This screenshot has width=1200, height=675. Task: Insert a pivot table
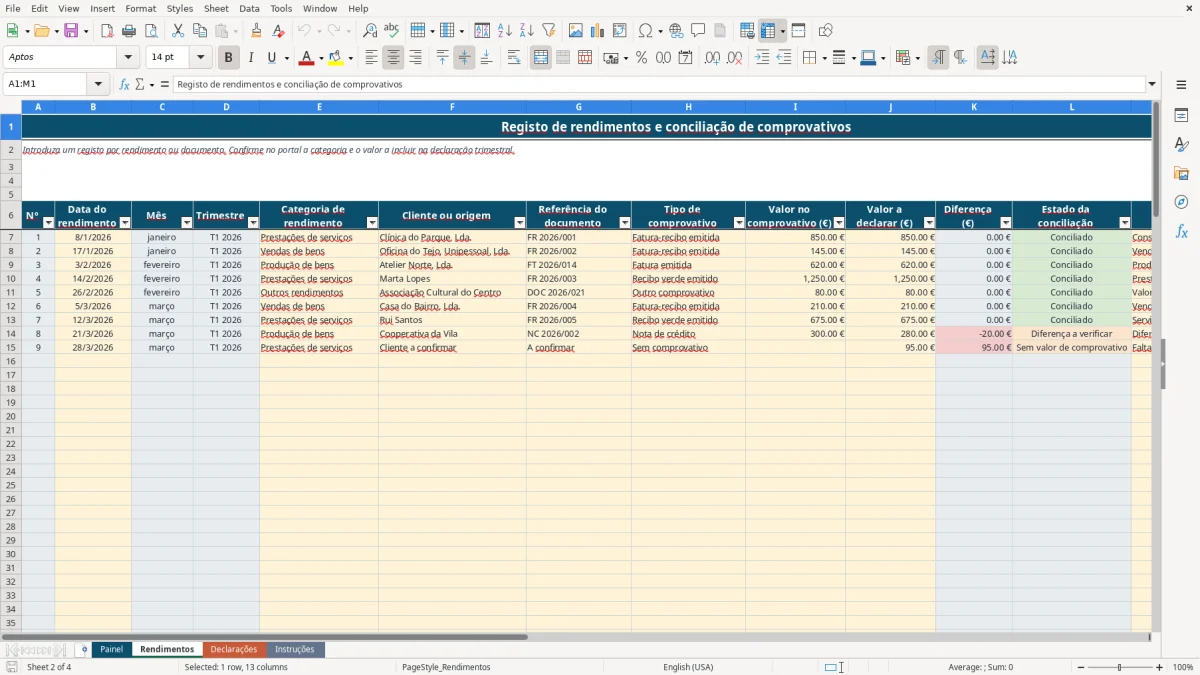point(620,31)
